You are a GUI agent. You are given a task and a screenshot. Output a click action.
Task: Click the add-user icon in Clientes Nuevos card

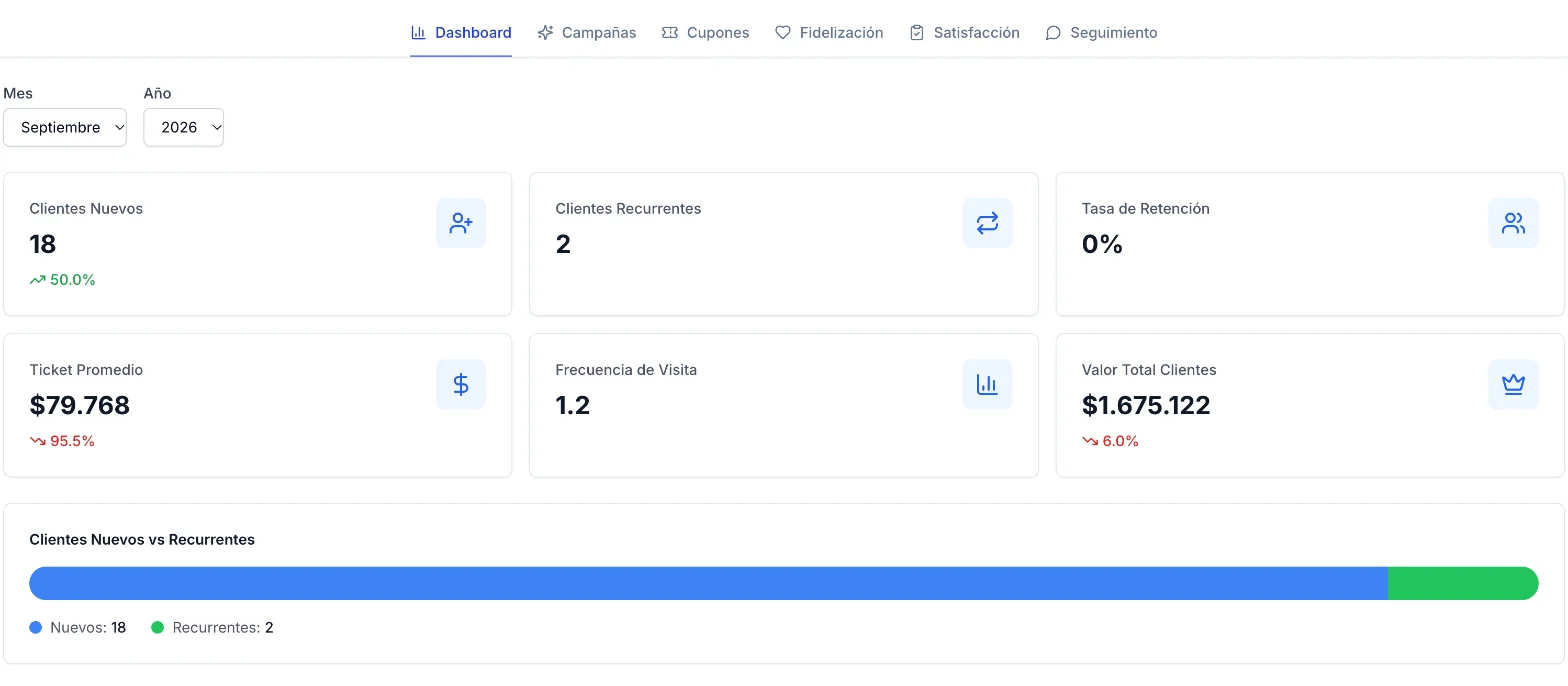461,223
